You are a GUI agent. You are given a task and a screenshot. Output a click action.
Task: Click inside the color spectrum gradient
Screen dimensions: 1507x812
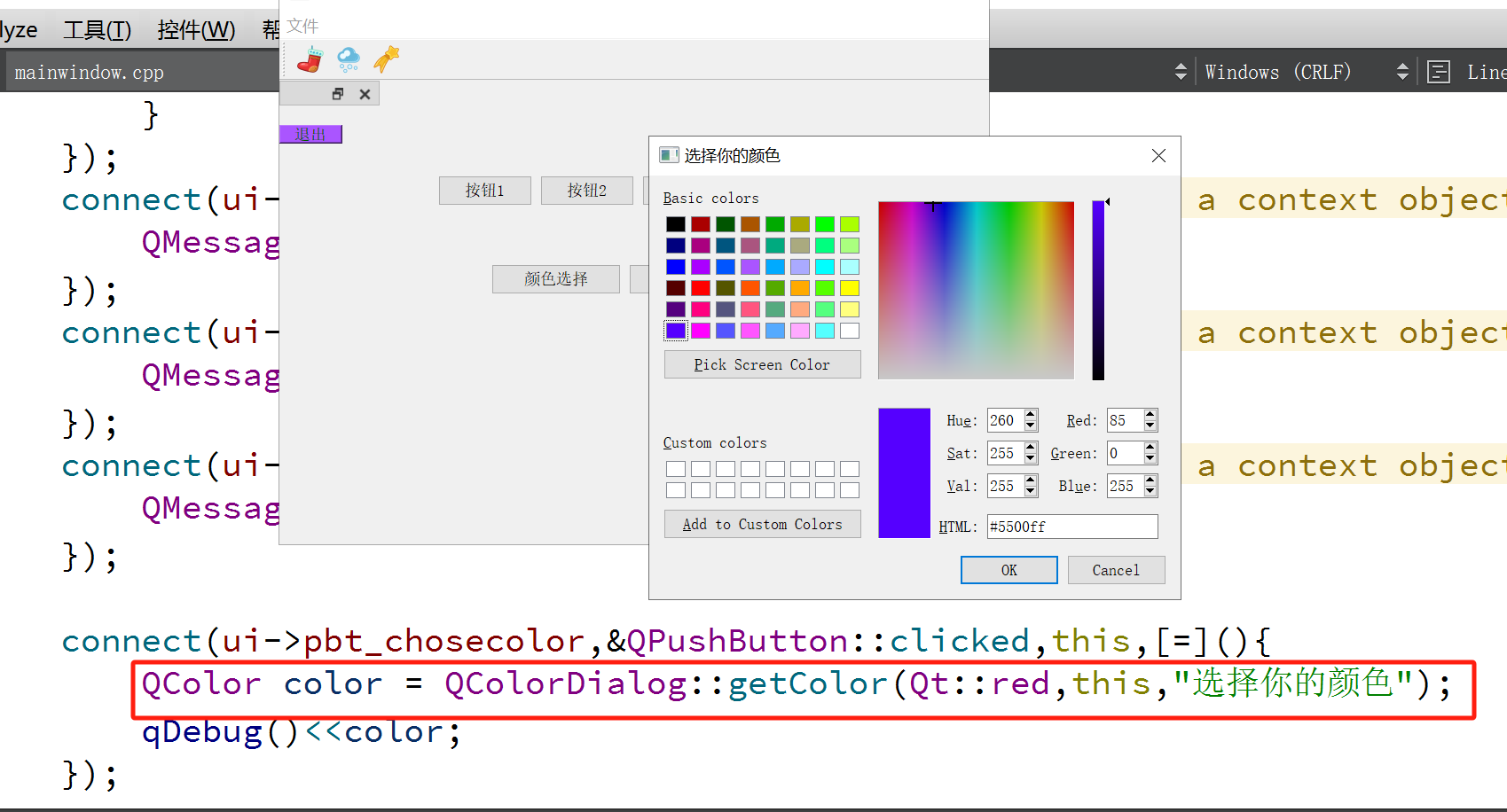tap(976, 290)
